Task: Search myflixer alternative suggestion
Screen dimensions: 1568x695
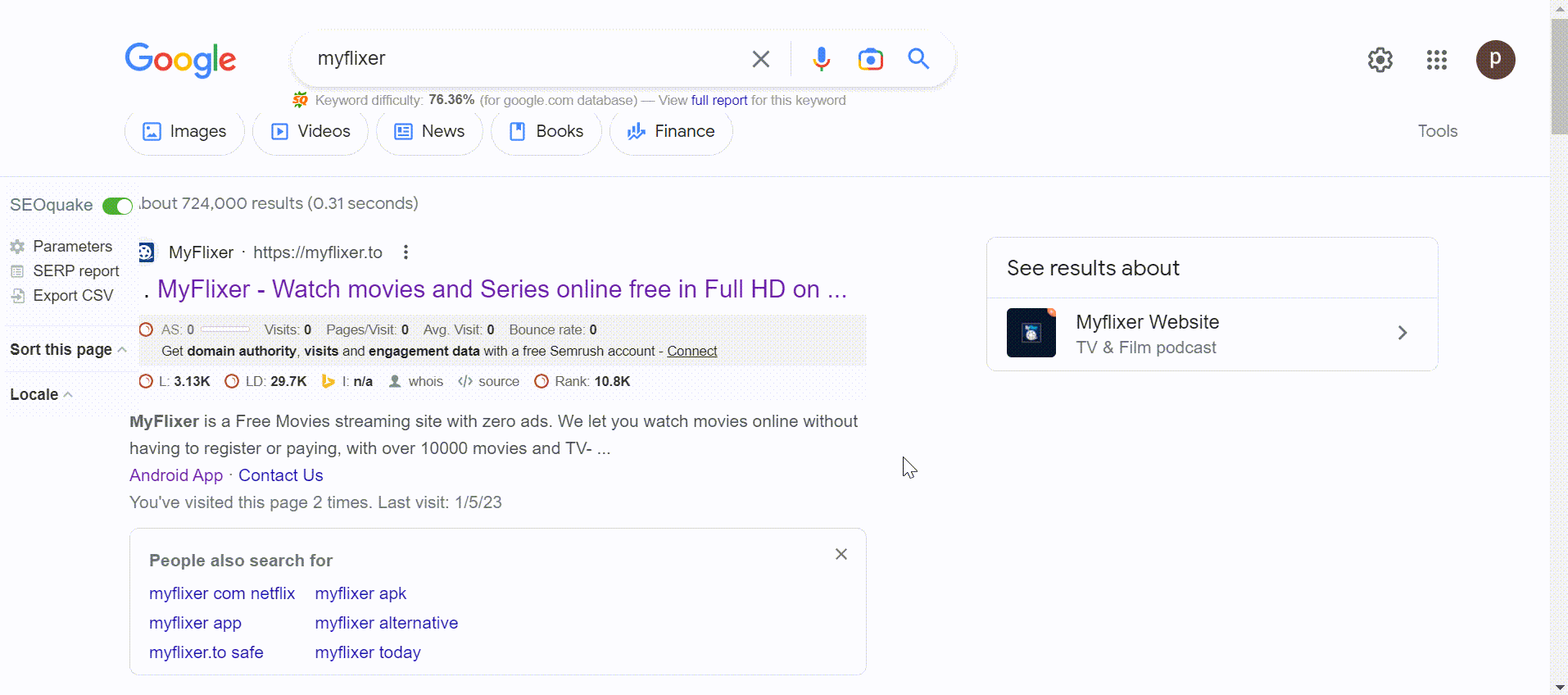Action: point(387,623)
